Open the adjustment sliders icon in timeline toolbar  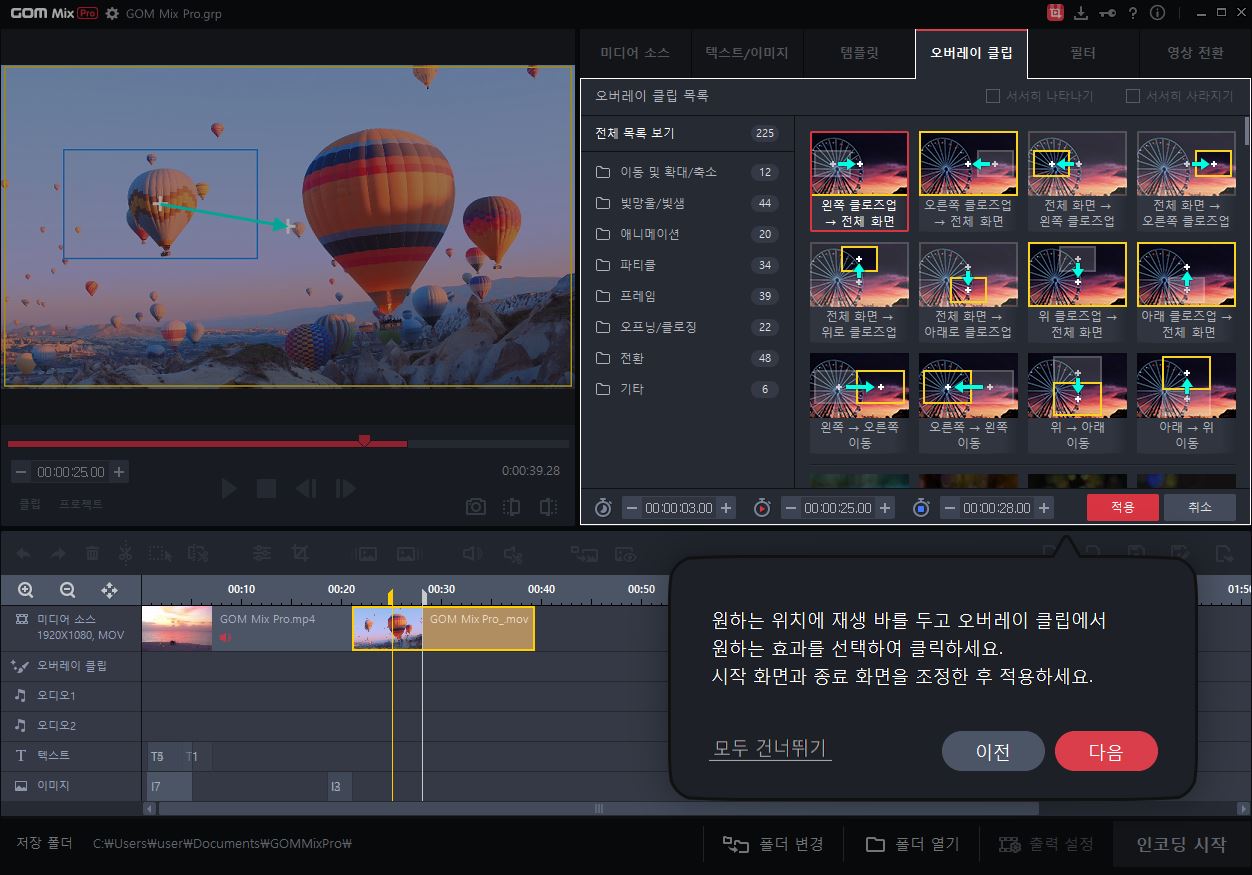(x=262, y=553)
